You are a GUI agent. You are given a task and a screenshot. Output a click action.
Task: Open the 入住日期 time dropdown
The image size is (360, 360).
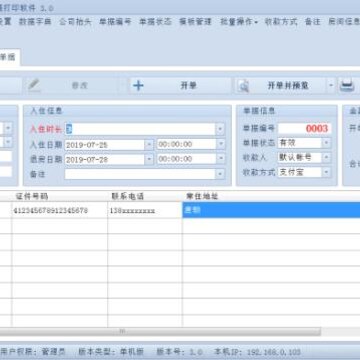point(221,144)
